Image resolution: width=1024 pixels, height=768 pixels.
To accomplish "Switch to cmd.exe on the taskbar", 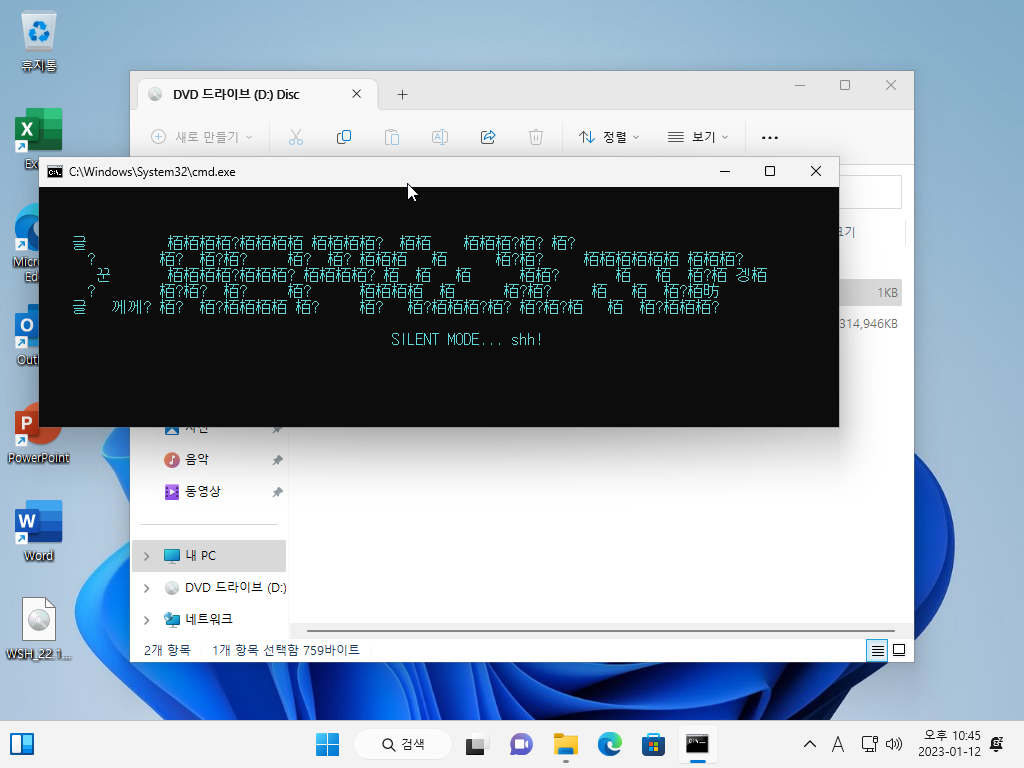I will click(x=697, y=744).
